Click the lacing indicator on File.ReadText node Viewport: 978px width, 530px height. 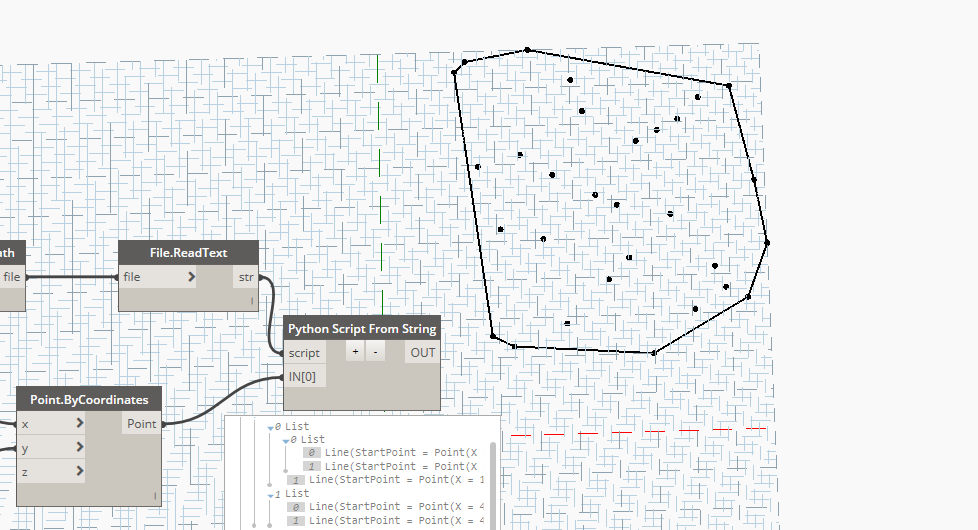[x=253, y=301]
